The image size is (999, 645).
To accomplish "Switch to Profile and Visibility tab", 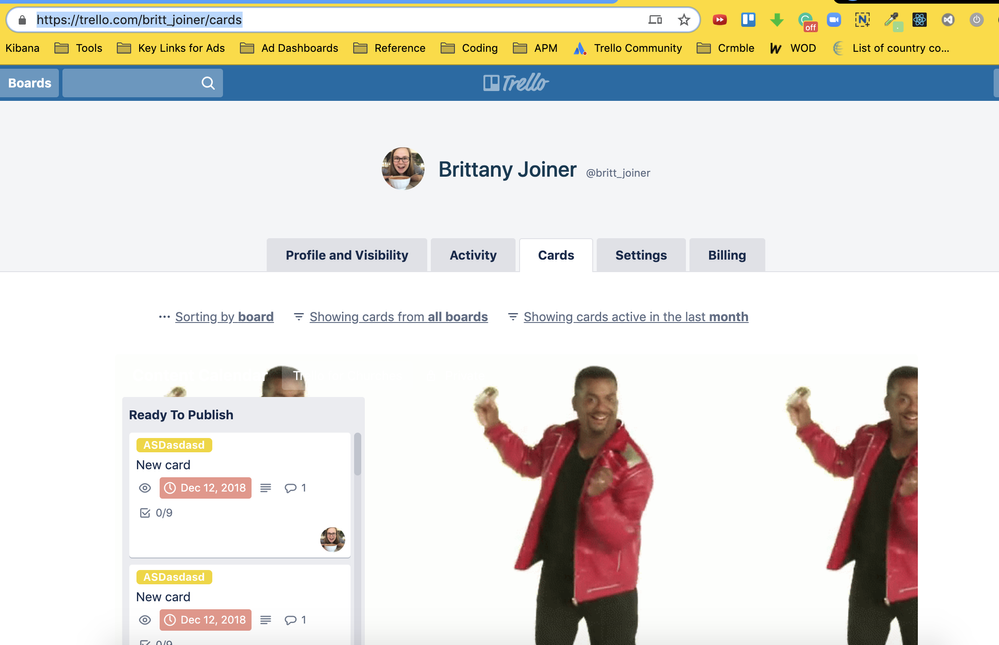I will (347, 255).
